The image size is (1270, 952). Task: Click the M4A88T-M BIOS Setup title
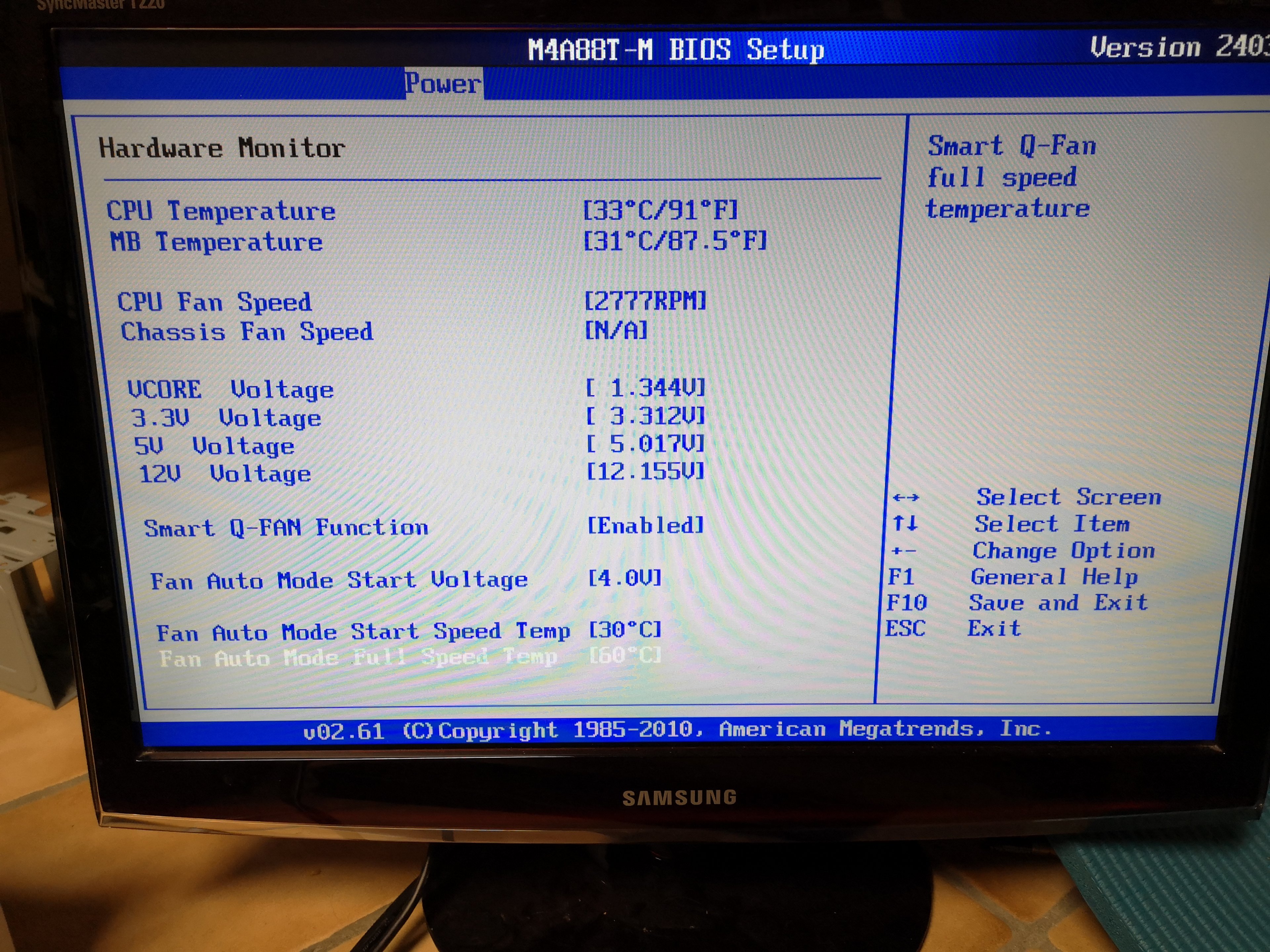pyautogui.click(x=676, y=50)
